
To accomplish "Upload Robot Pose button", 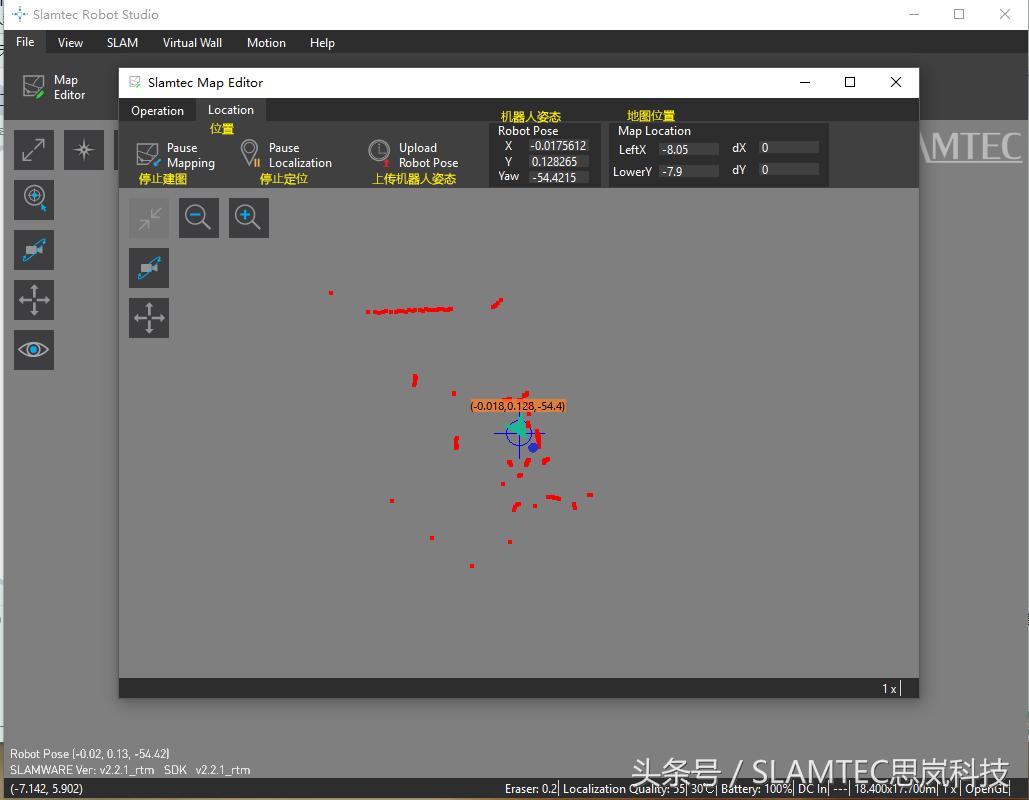I will [413, 156].
